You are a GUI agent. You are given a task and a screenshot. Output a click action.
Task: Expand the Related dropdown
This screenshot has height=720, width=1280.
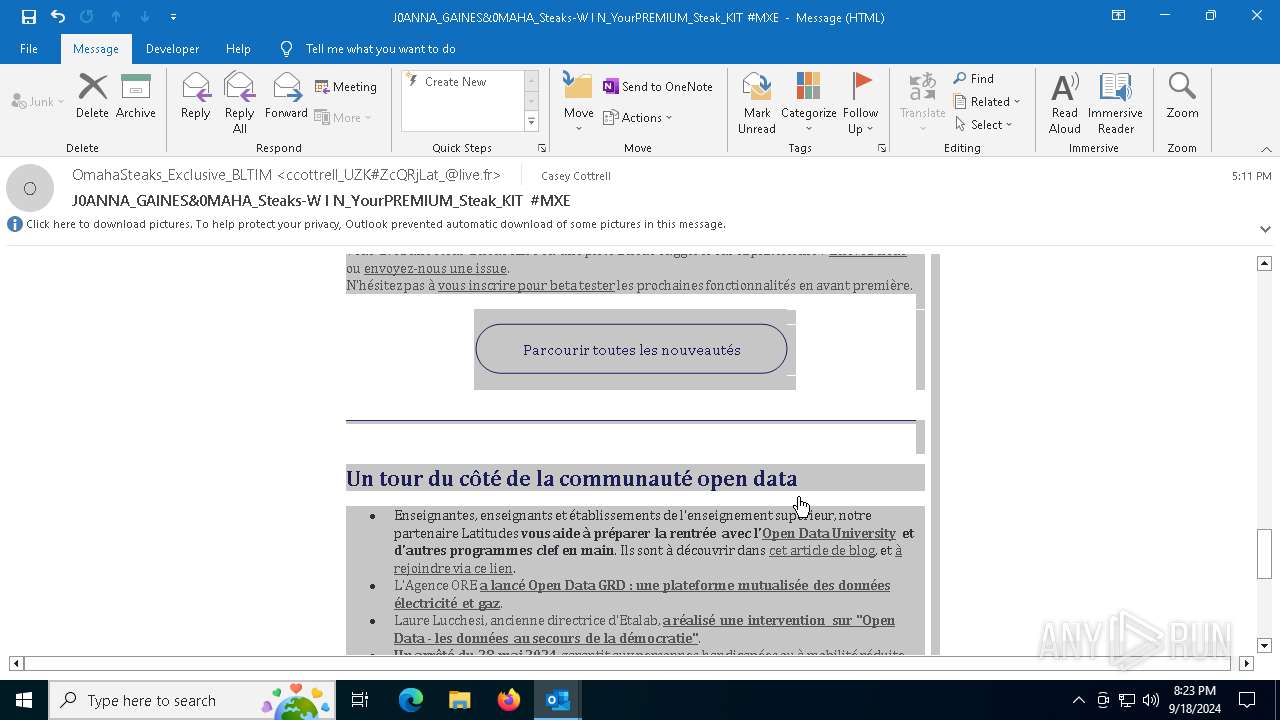(x=987, y=102)
